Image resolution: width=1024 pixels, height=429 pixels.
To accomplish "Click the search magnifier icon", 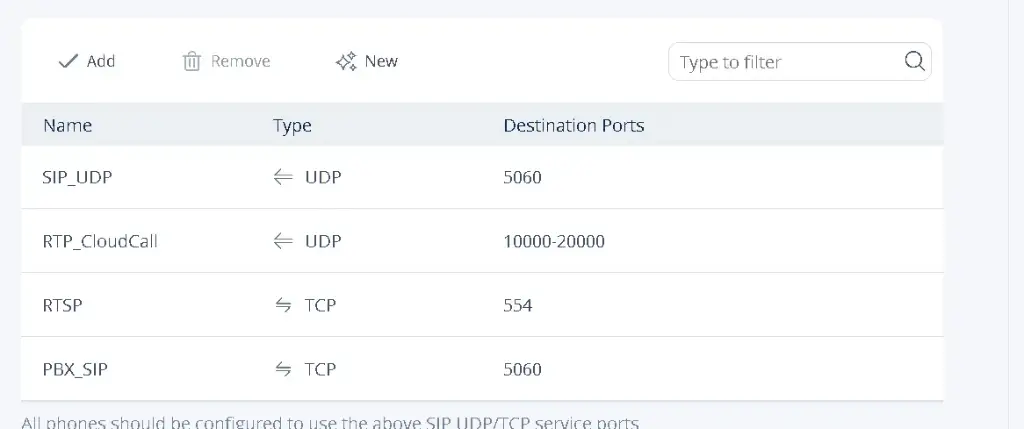I will [x=914, y=61].
